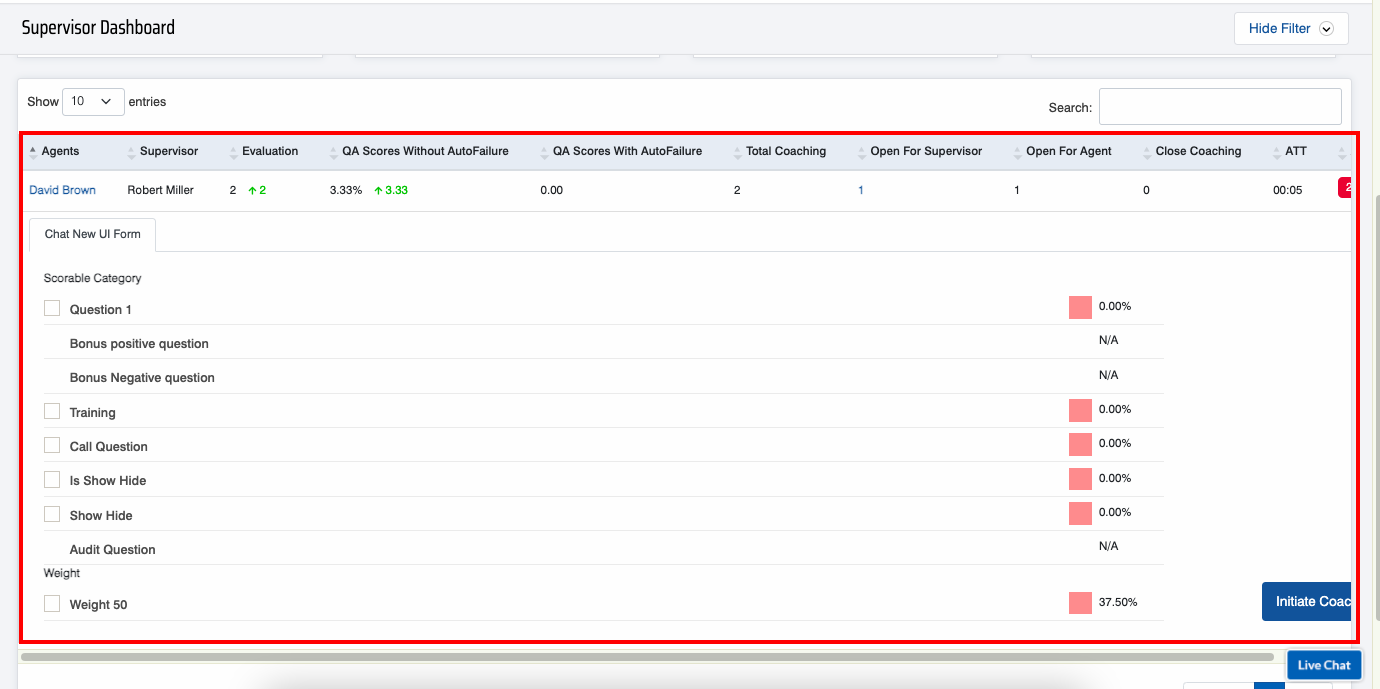Click the red swatch beside Weight 50
Image resolution: width=1380 pixels, height=689 pixels.
pos(1080,603)
